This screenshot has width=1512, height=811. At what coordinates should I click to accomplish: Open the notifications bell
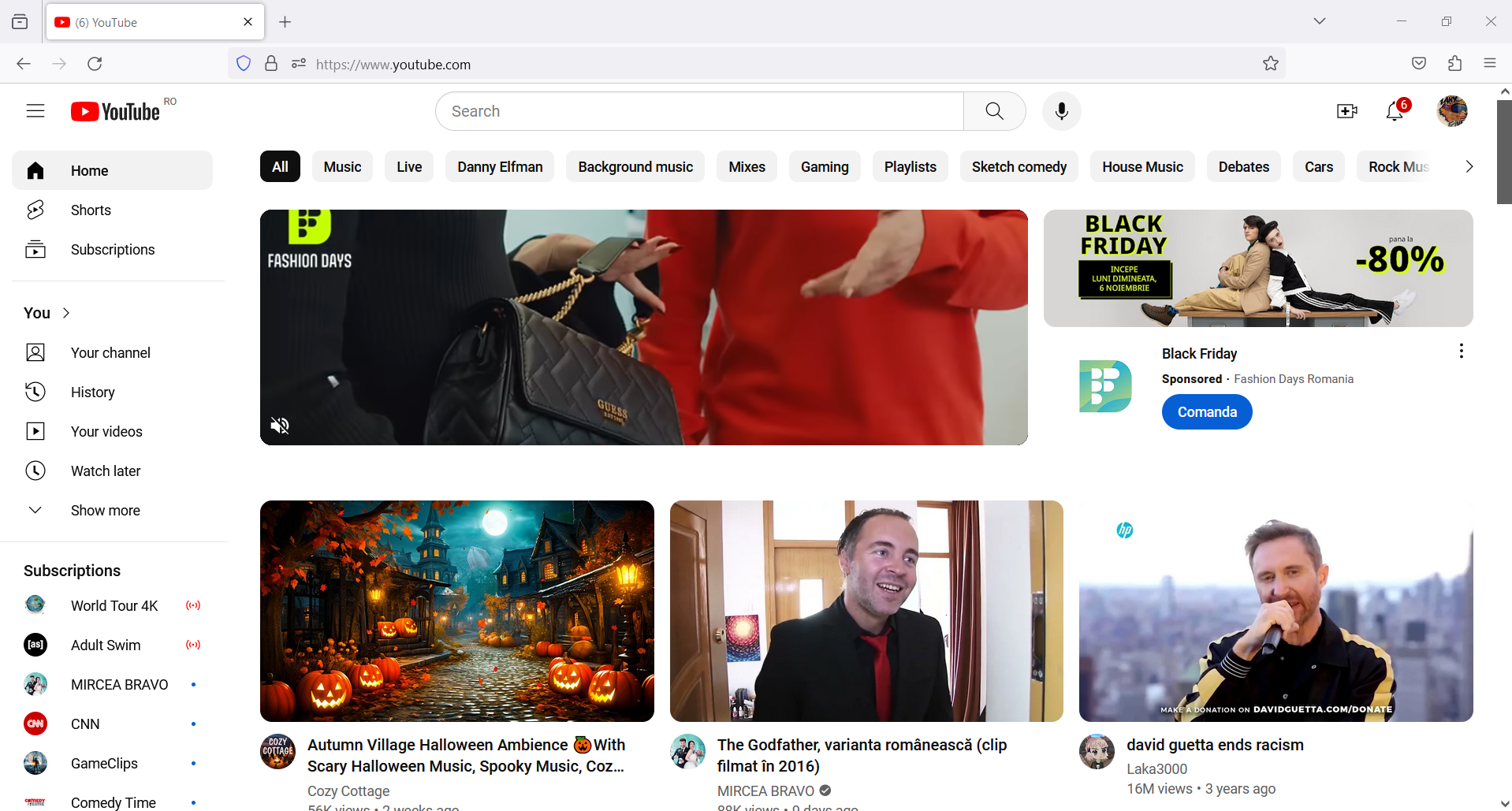pos(1394,112)
